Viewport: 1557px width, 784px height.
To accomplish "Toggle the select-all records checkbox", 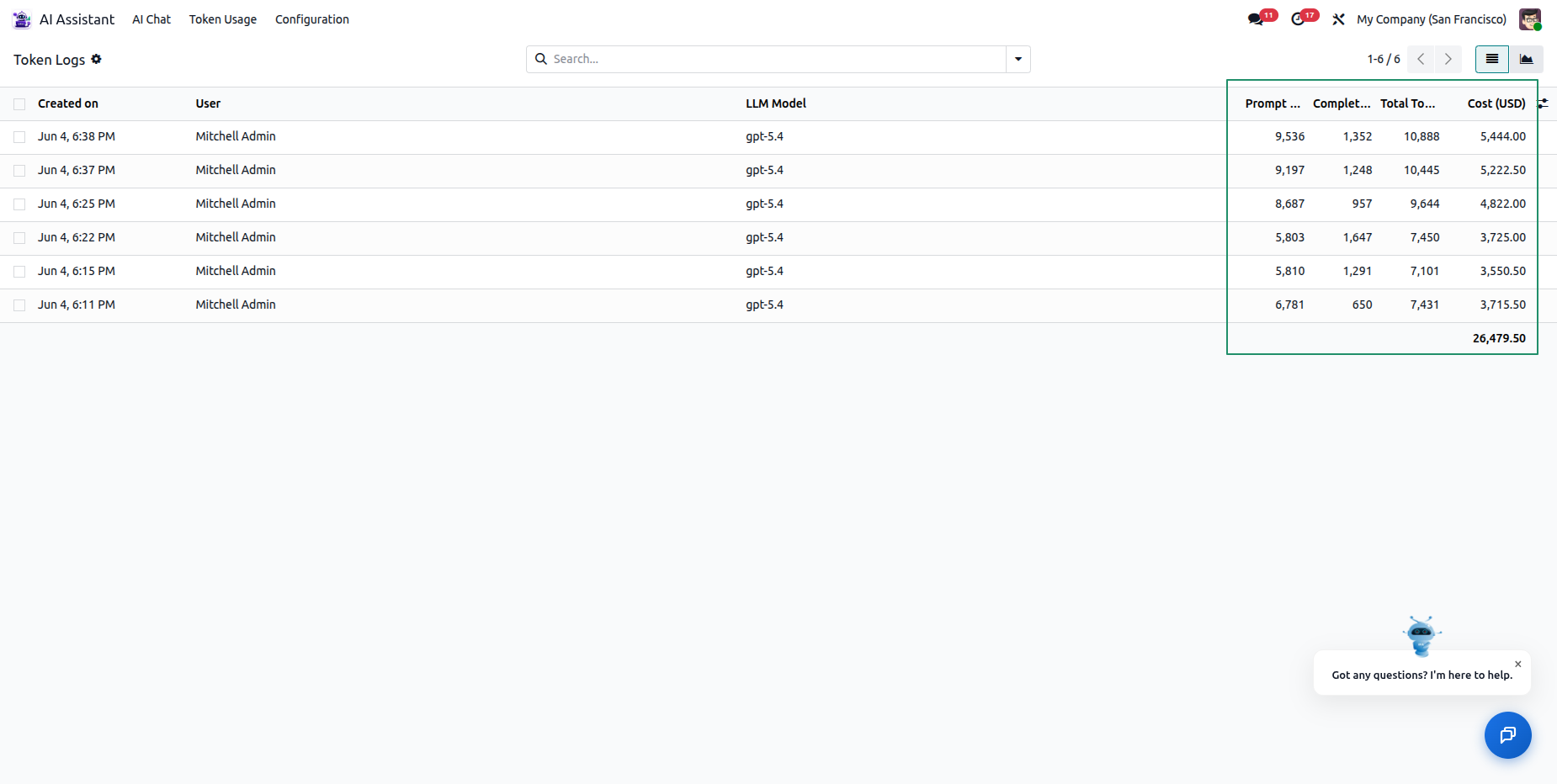I will coord(19,104).
